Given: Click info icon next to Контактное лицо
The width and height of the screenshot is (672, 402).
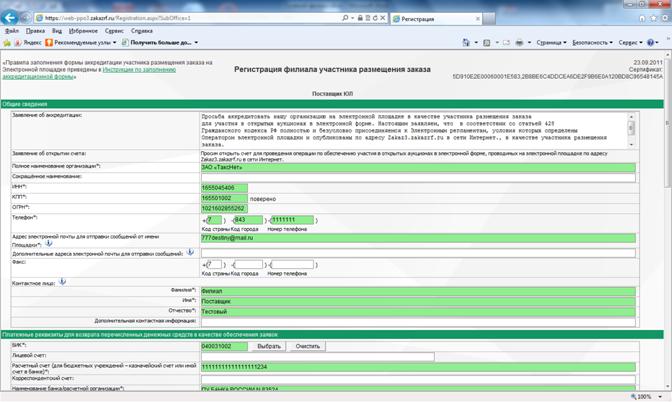Looking at the screenshot, I should (63, 282).
